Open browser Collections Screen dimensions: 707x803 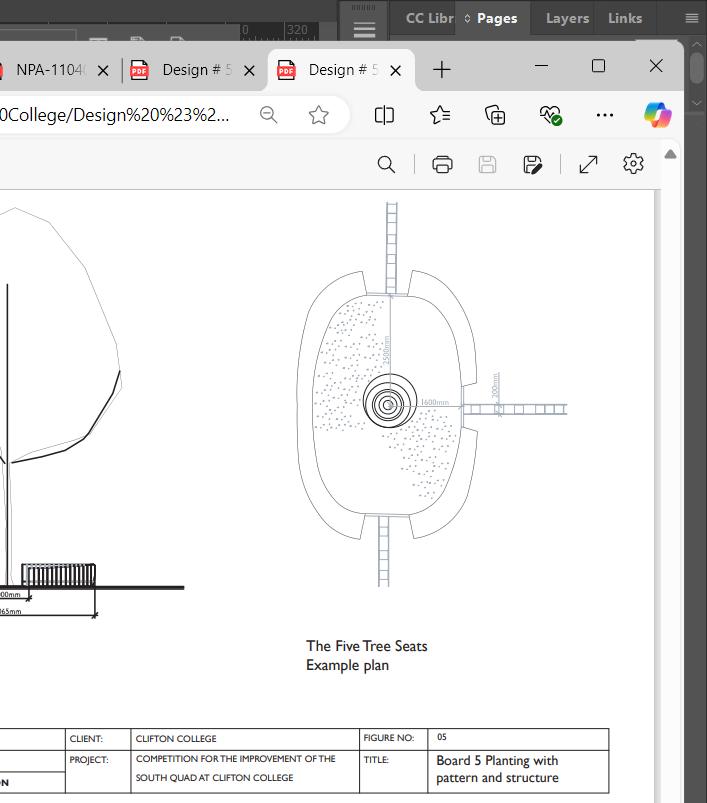click(495, 115)
